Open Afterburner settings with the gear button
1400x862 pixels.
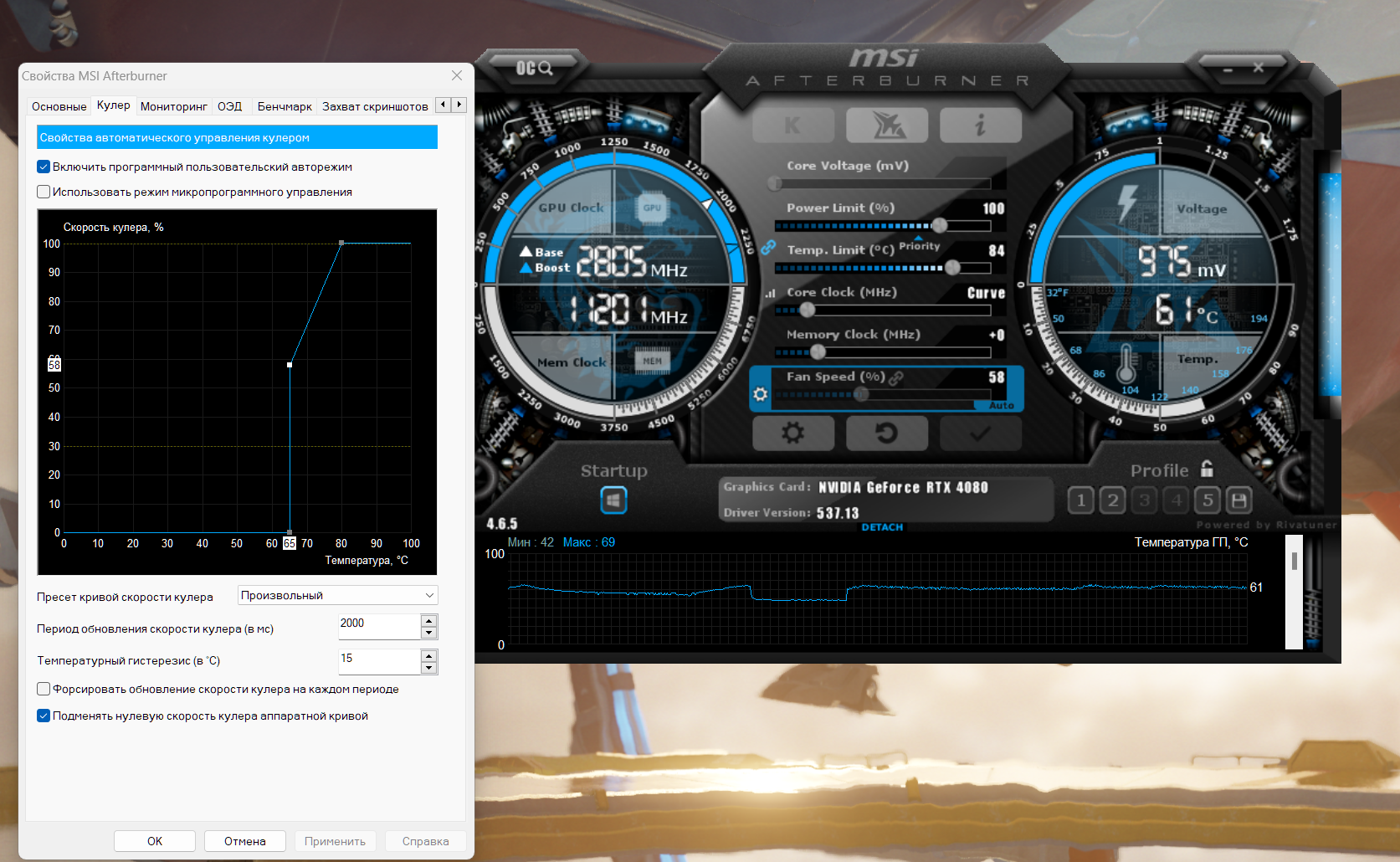pos(793,433)
